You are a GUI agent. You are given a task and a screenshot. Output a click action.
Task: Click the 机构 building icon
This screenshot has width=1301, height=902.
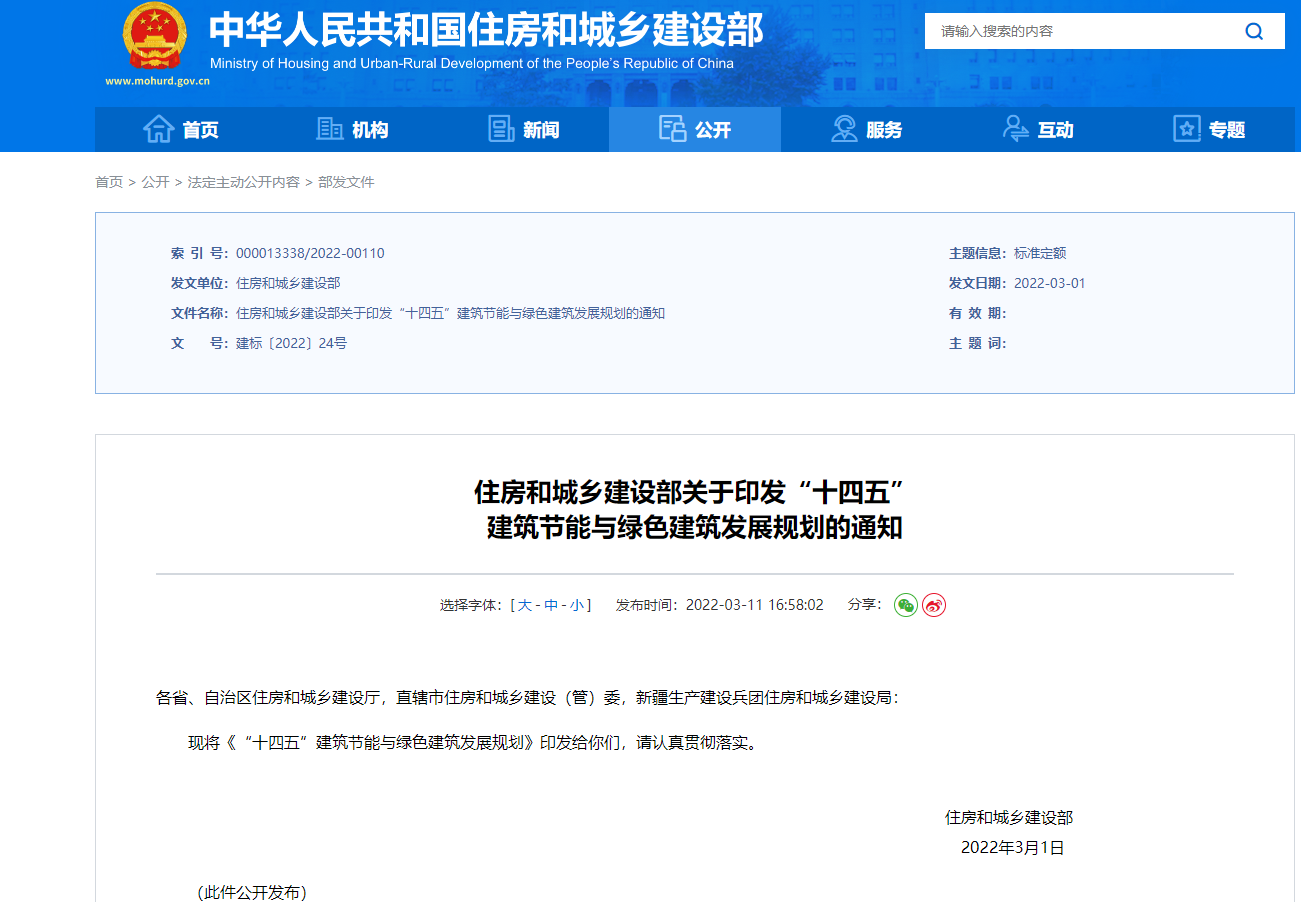click(x=329, y=129)
